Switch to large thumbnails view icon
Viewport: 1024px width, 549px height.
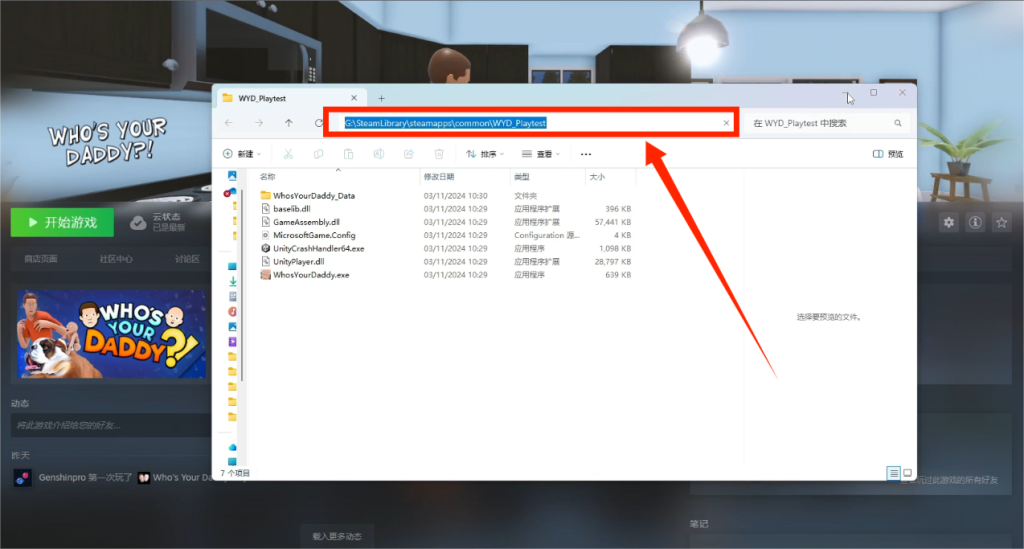(907, 473)
